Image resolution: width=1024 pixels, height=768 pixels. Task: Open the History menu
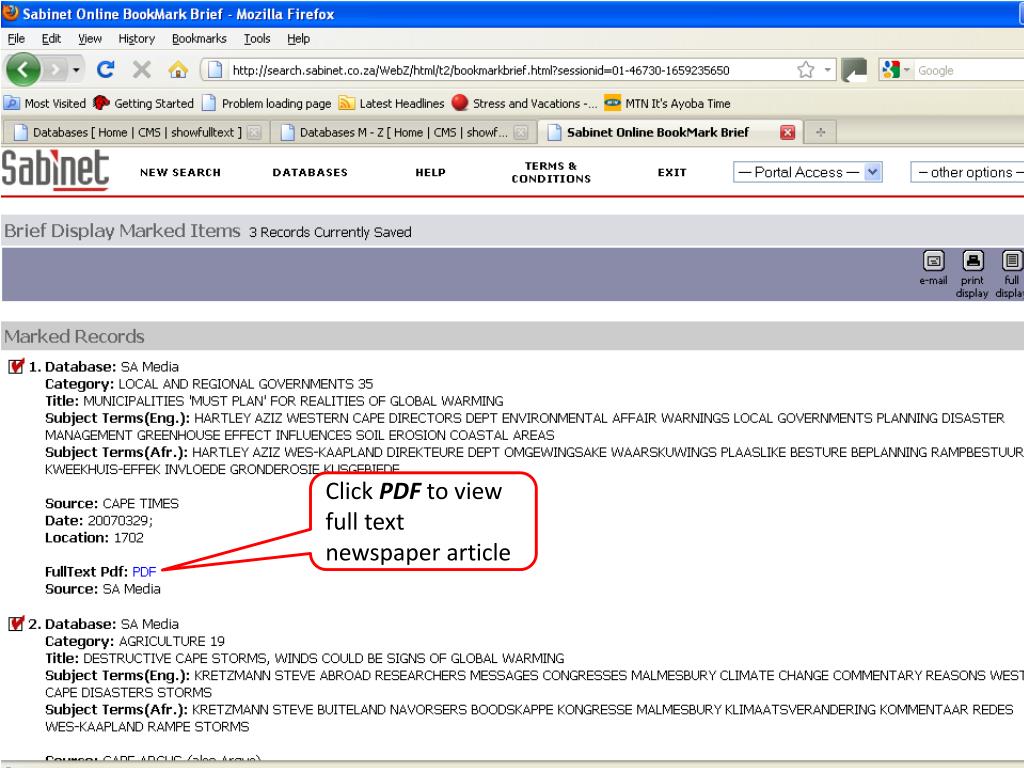click(x=136, y=39)
